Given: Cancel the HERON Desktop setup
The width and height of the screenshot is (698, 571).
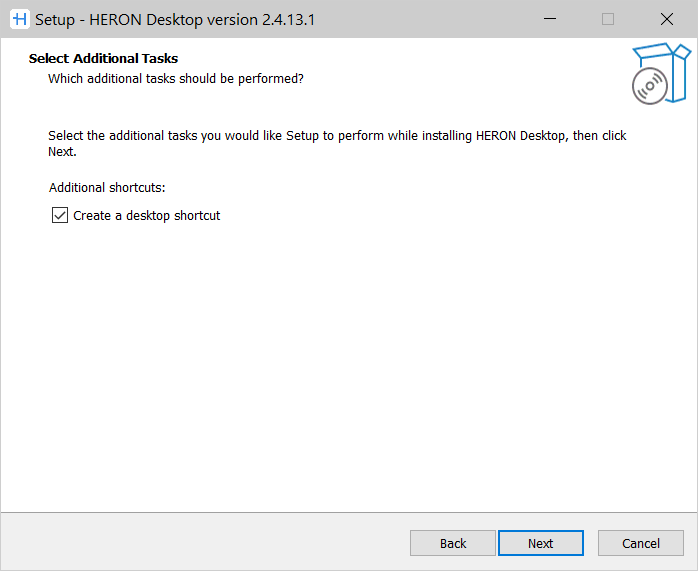Looking at the screenshot, I should click(x=640, y=543).
